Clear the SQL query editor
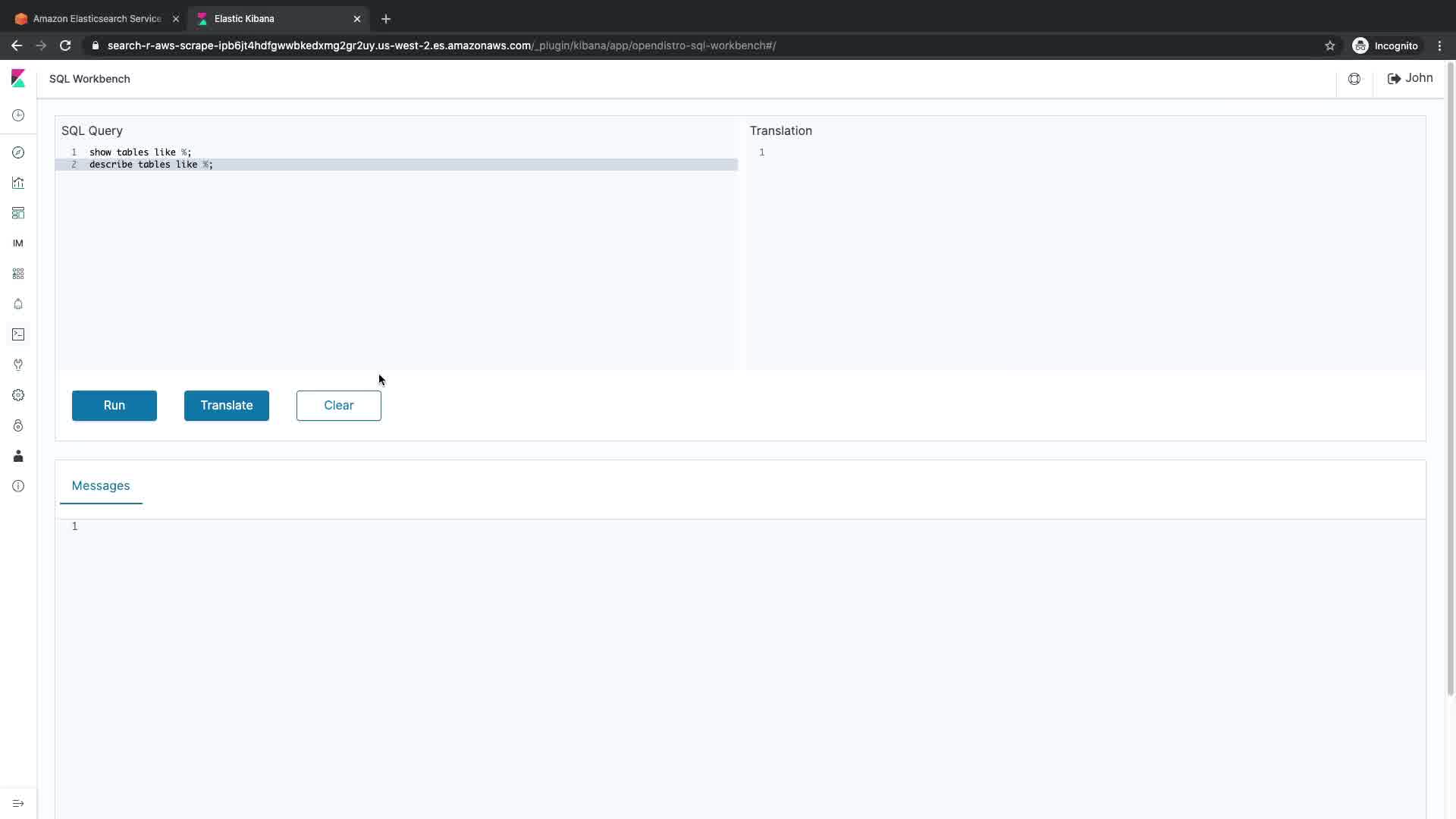The width and height of the screenshot is (1456, 819). pos(339,406)
